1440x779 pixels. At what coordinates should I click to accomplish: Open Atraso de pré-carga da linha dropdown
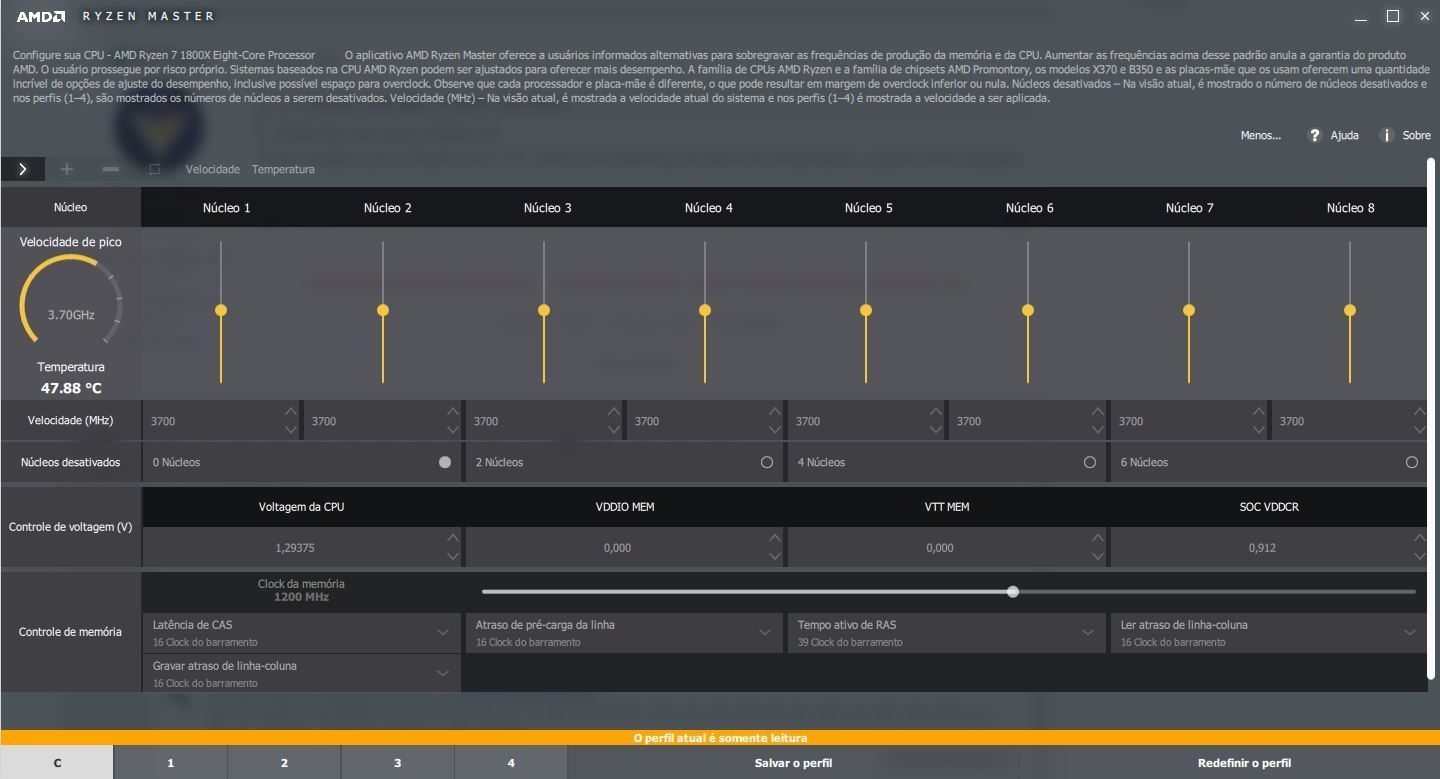(x=624, y=633)
